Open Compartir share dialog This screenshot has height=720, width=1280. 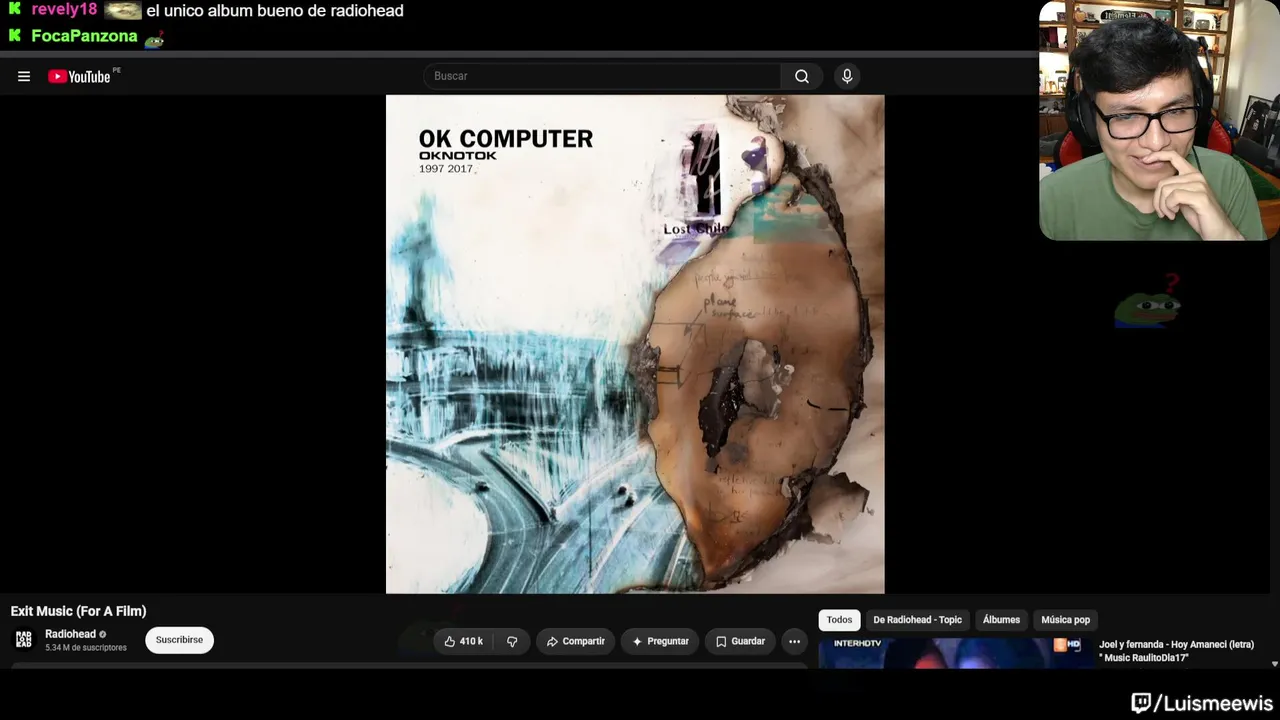[x=575, y=641]
